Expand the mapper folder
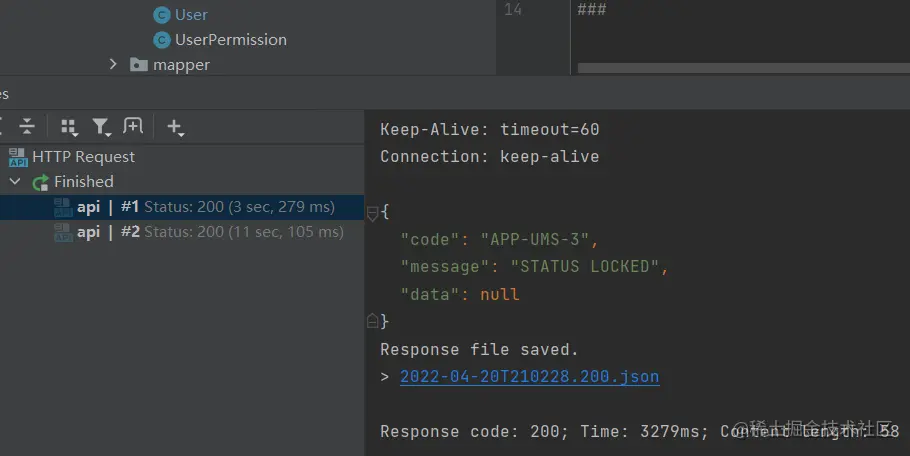 (113, 64)
